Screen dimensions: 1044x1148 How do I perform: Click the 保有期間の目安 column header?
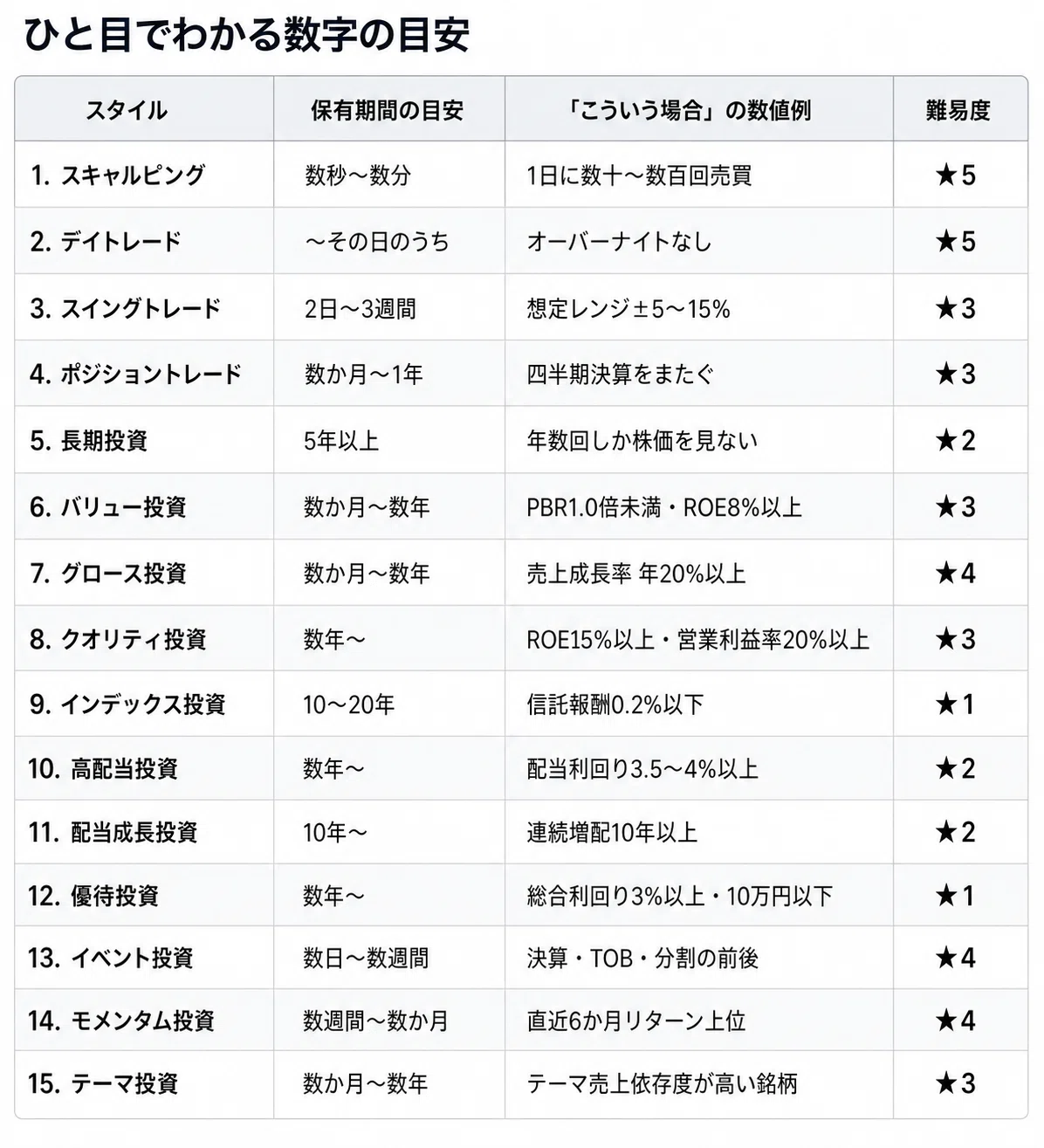387,111
